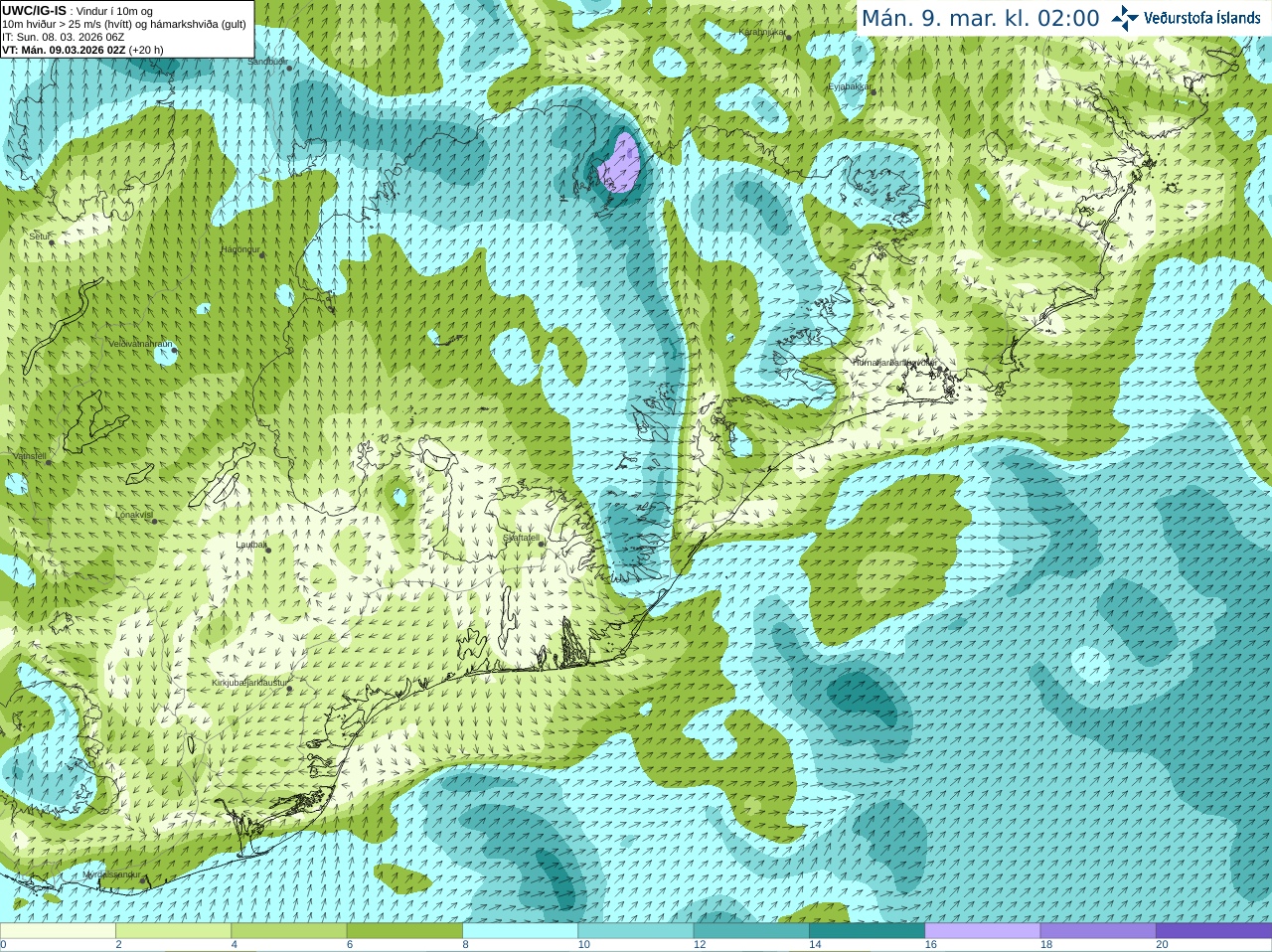The image size is (1272, 952).
Task: Click the Lónakvísl station label
Action: click(x=133, y=515)
